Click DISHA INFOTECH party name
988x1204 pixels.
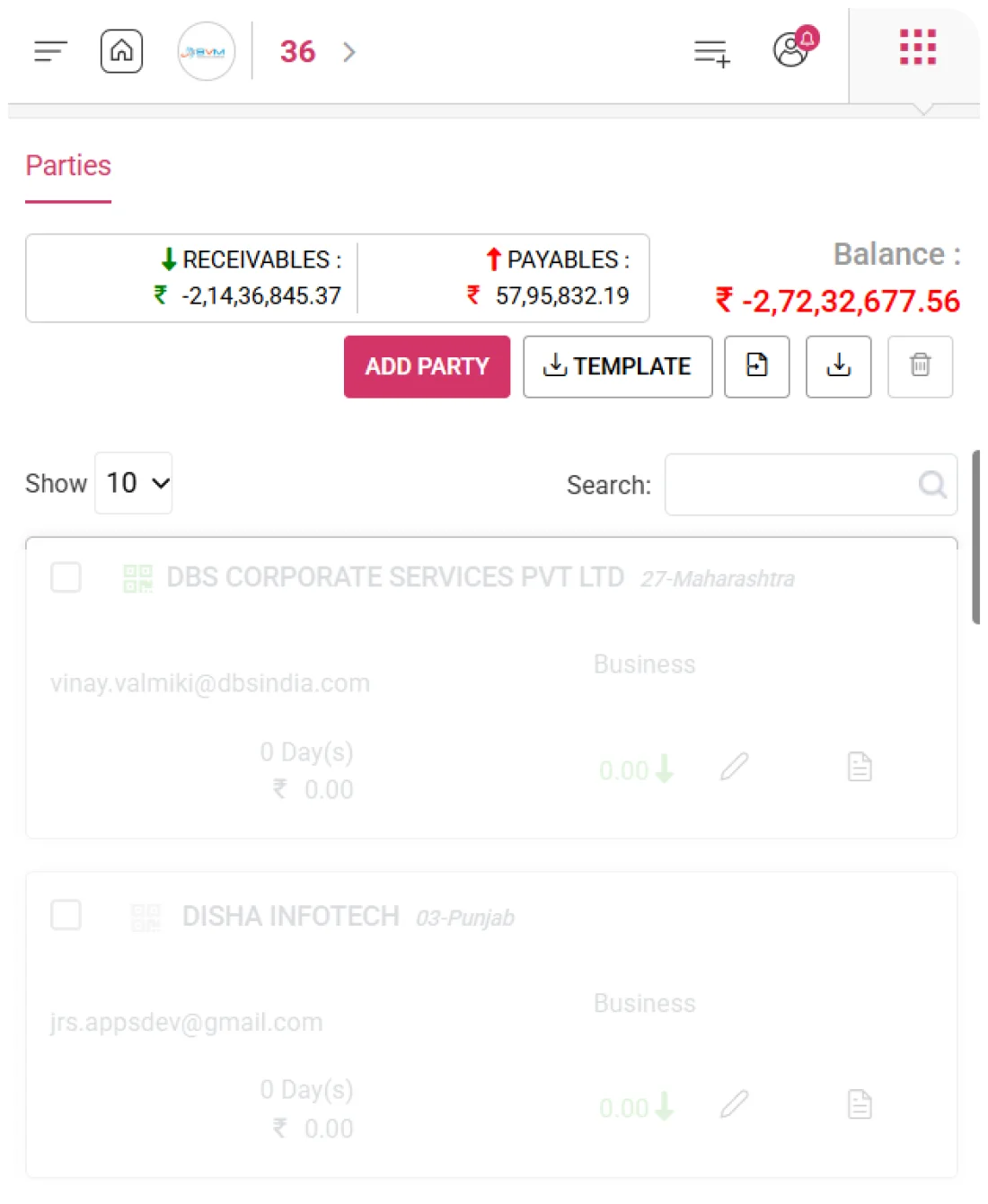(291, 916)
